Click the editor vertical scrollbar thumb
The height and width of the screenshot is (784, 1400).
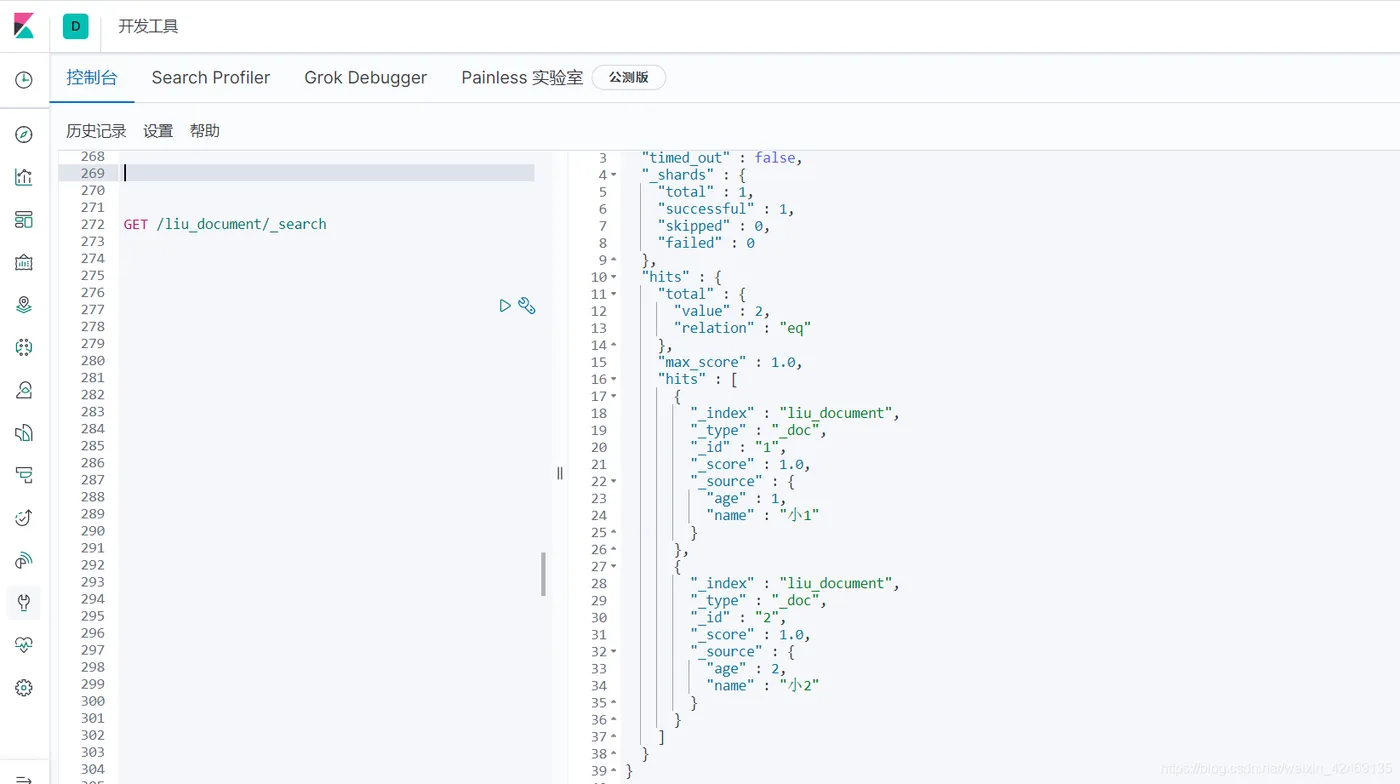(x=544, y=574)
